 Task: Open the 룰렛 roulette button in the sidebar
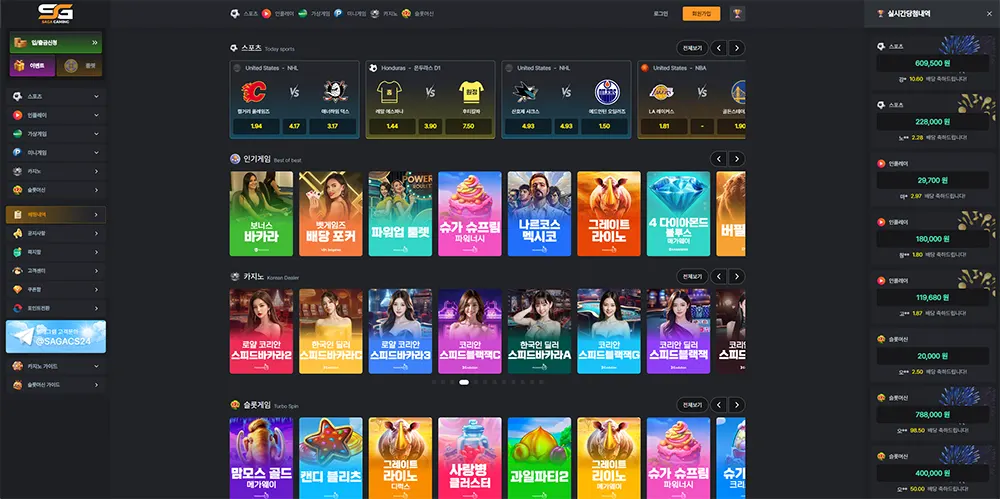coord(79,66)
